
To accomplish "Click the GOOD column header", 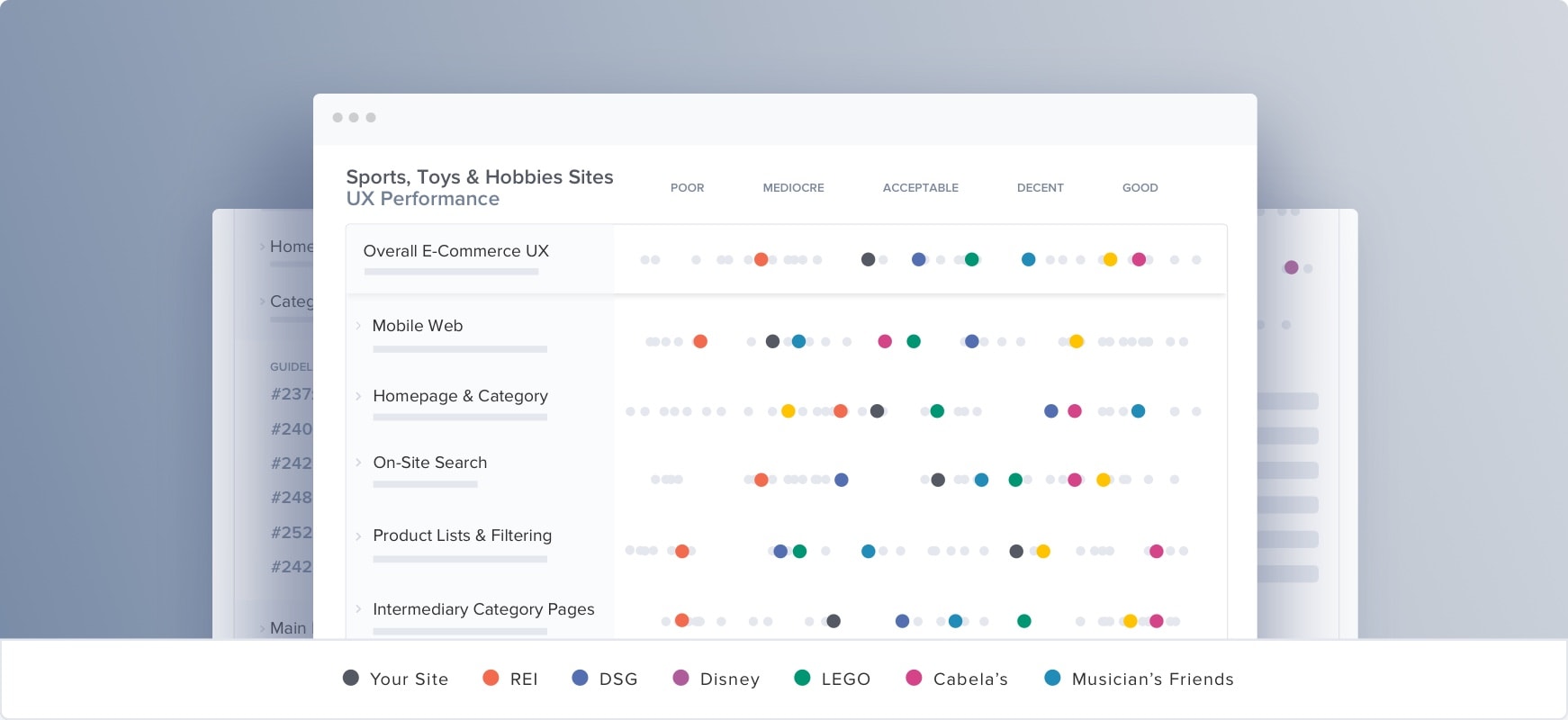I will coord(1140,188).
